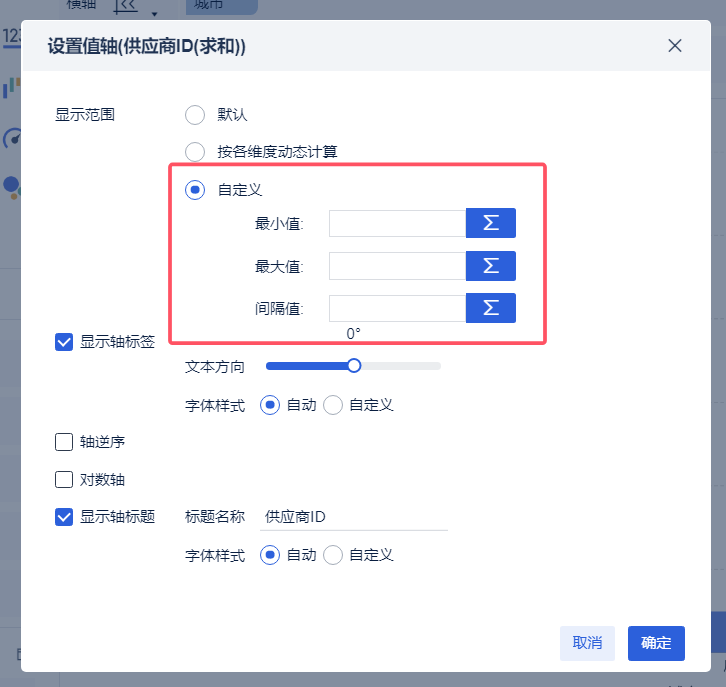This screenshot has width=726, height=687.
Task: Choose 按各维度动态计算 radio button
Action: (x=195, y=152)
